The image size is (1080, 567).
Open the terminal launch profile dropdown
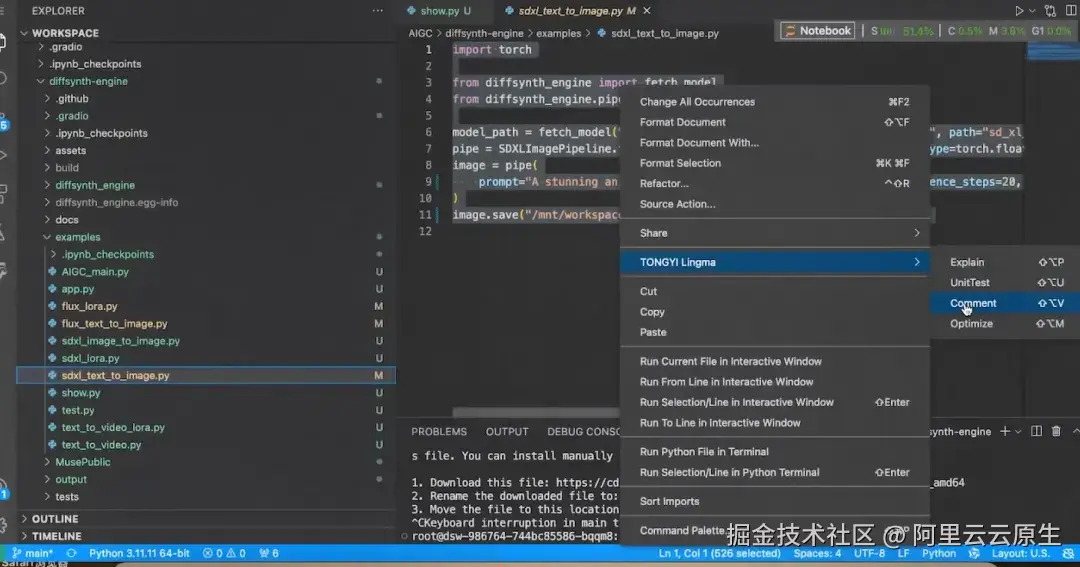(1018, 432)
